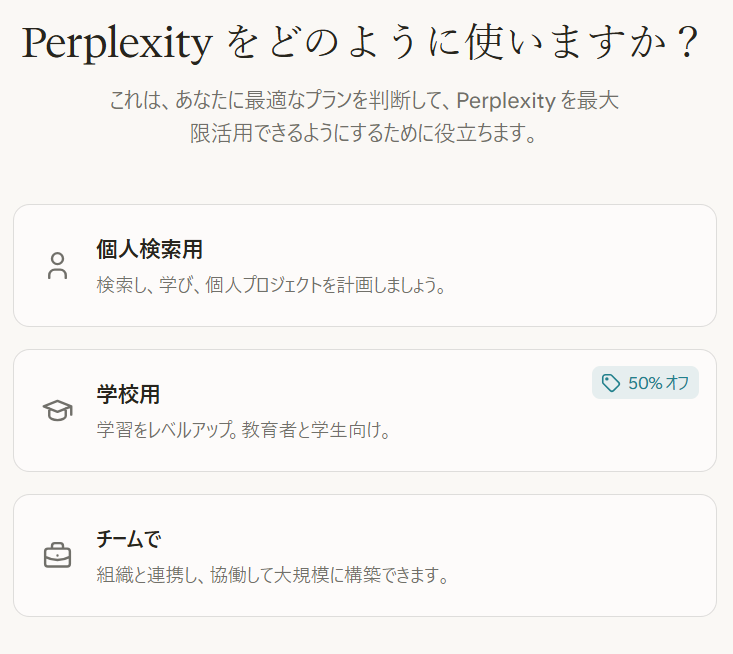The height and width of the screenshot is (654, 733).
Task: Select the チームで option title
Action: click(128, 539)
